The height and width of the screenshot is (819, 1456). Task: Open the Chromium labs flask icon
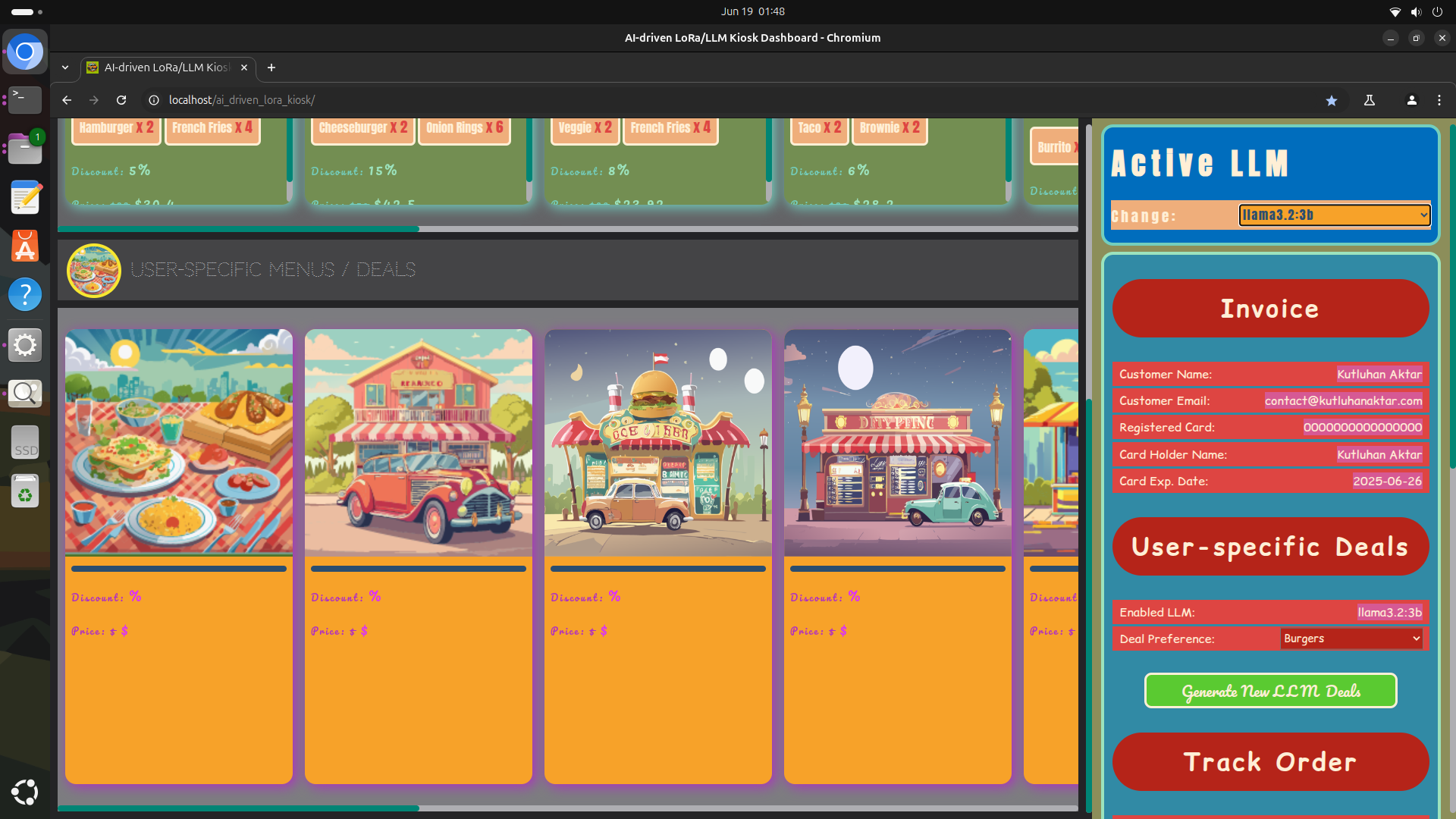coord(1370,100)
